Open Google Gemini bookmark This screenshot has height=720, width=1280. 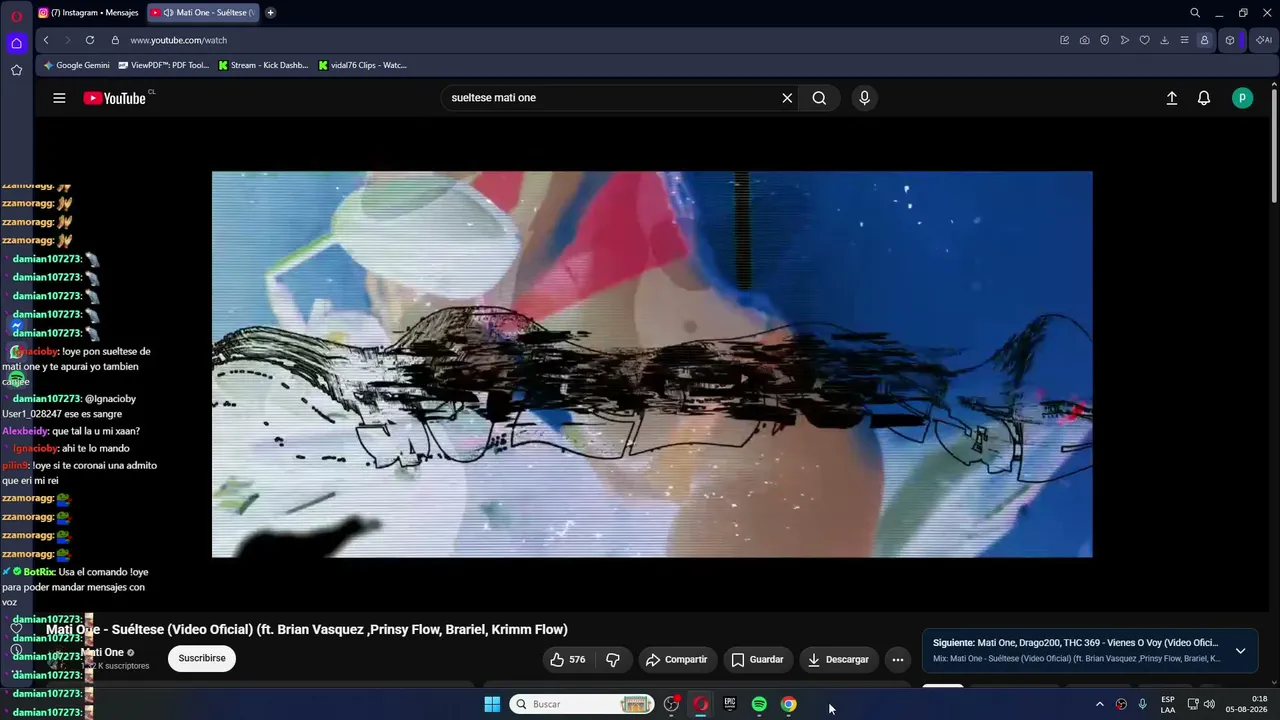(x=76, y=65)
